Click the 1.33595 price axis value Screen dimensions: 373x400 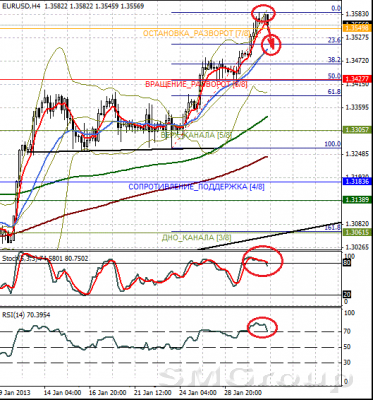click(x=357, y=107)
